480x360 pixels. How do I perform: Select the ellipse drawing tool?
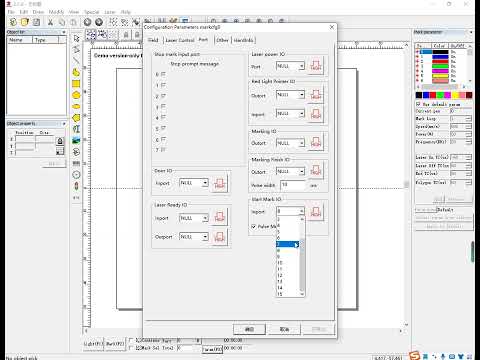point(76,106)
